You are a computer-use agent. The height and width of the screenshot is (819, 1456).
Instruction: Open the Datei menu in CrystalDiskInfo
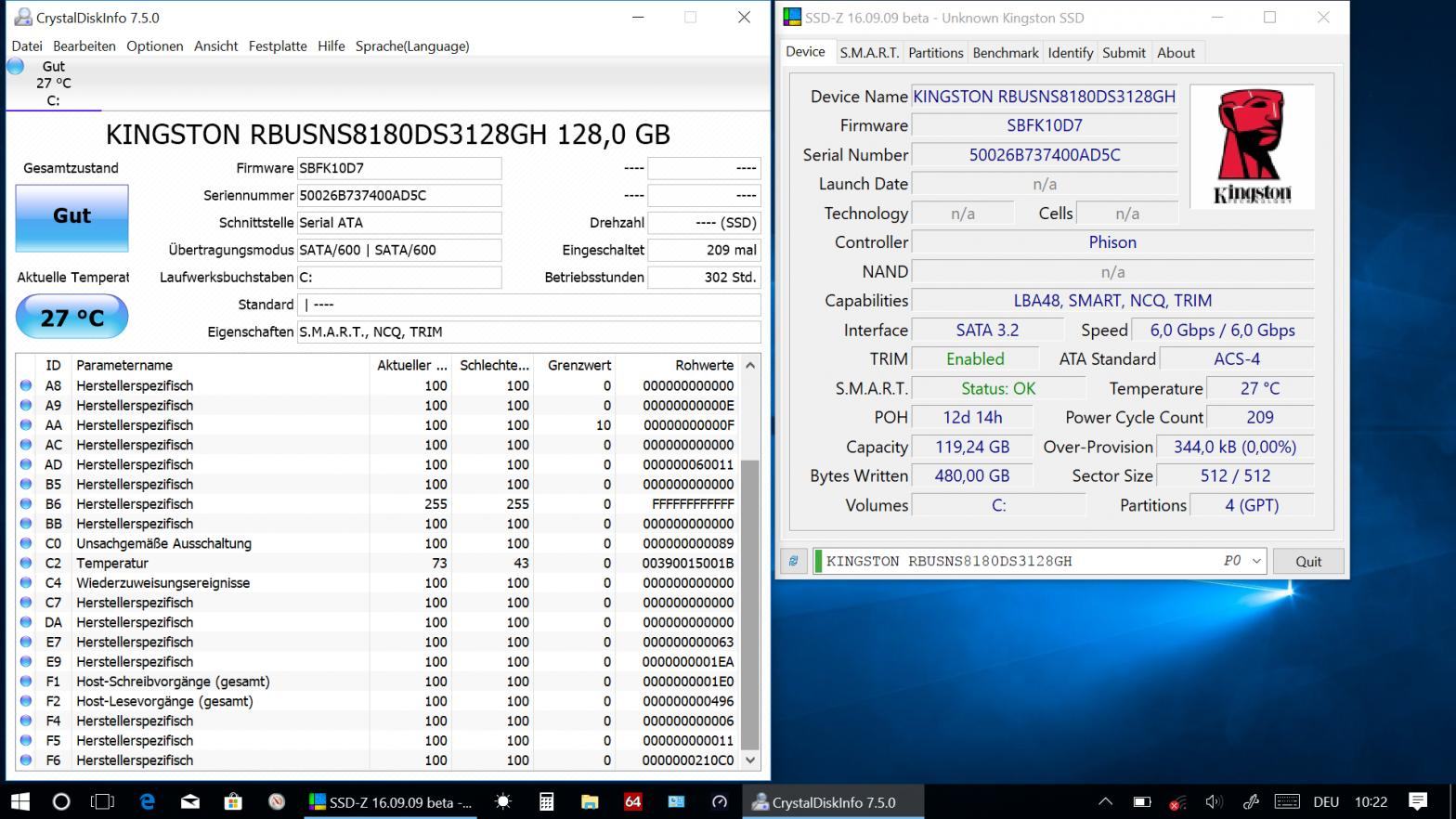(x=27, y=45)
